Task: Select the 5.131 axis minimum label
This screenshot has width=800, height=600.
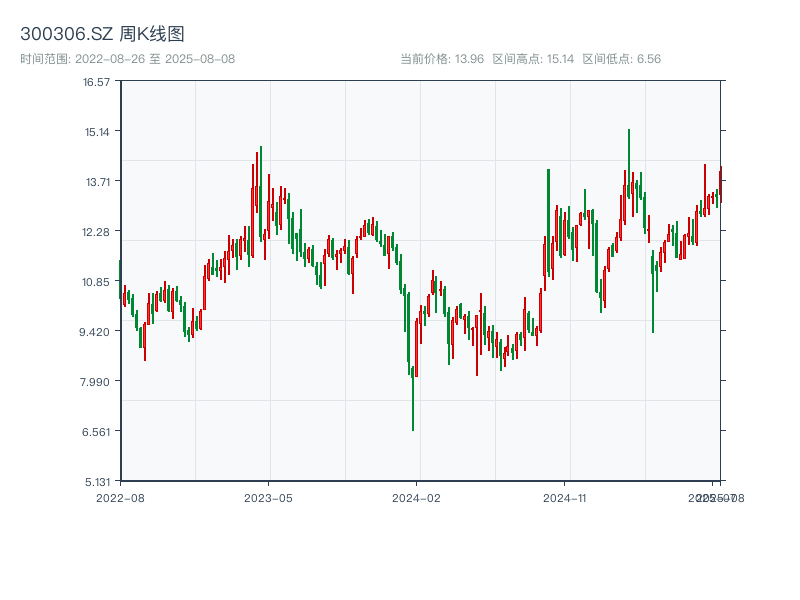Action: pos(97,481)
